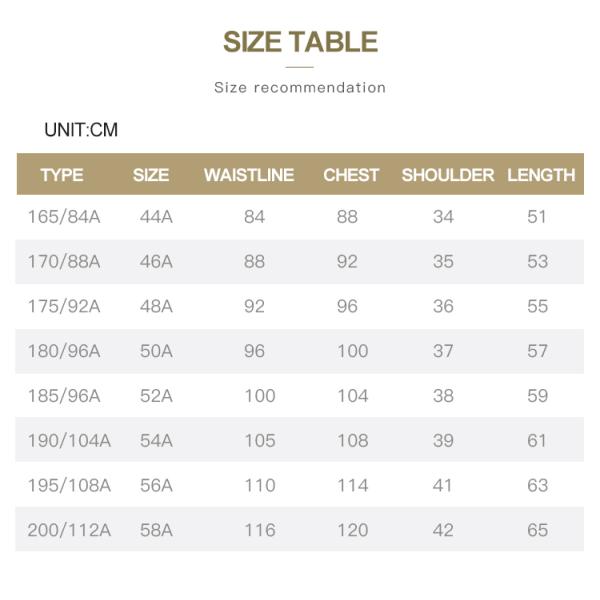
Task: Click the TYPE column header
Action: coord(62,175)
